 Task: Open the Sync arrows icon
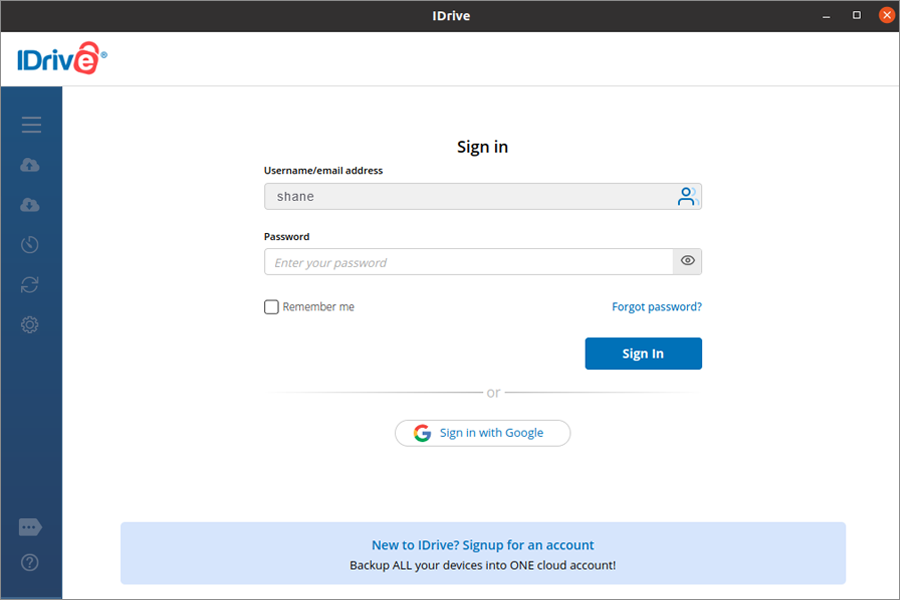pyautogui.click(x=30, y=285)
